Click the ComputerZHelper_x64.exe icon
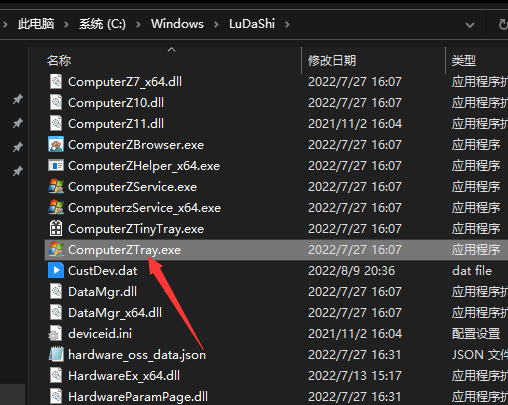The height and width of the screenshot is (405, 508). click(56, 166)
